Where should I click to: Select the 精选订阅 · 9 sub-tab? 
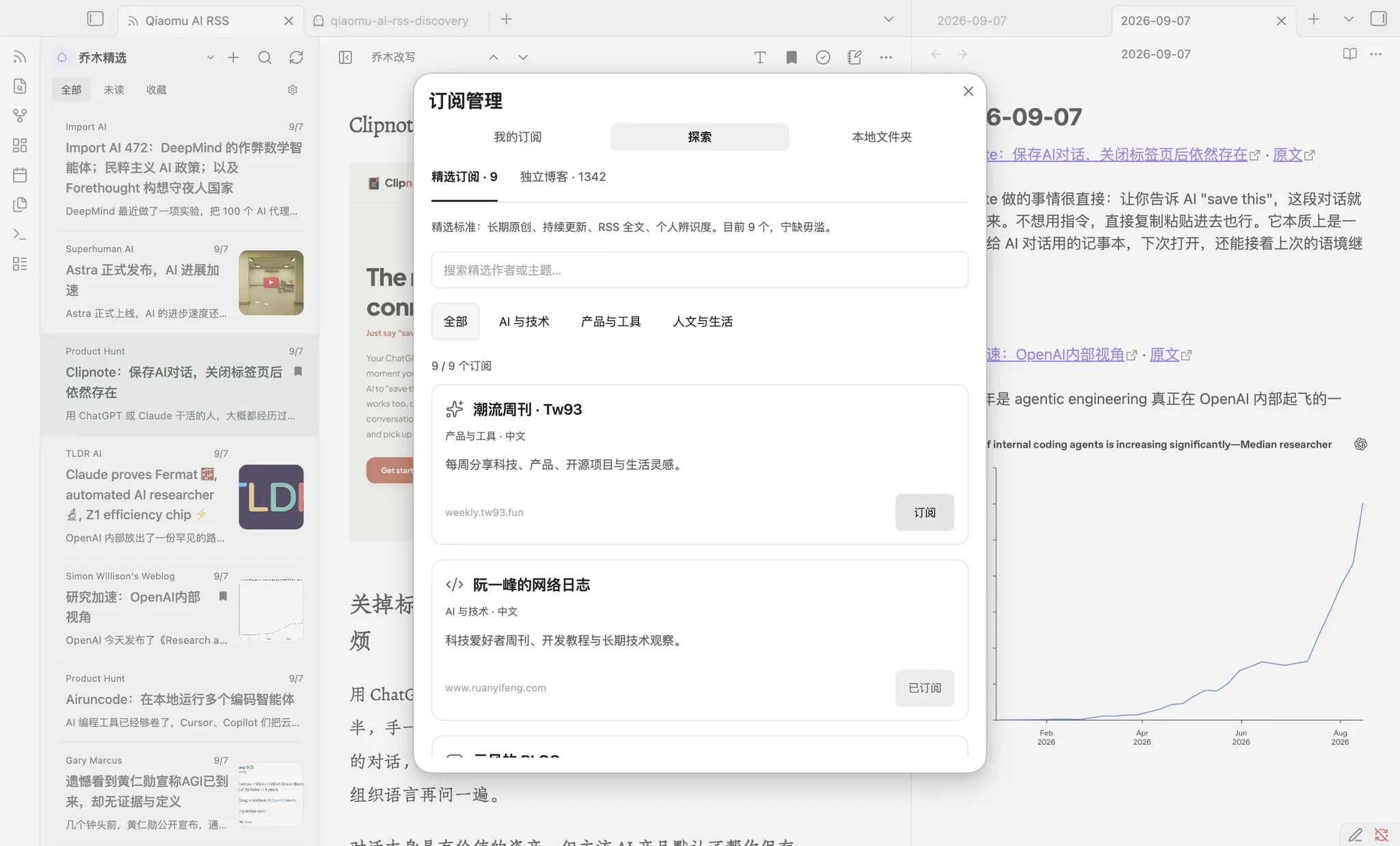pos(464,177)
